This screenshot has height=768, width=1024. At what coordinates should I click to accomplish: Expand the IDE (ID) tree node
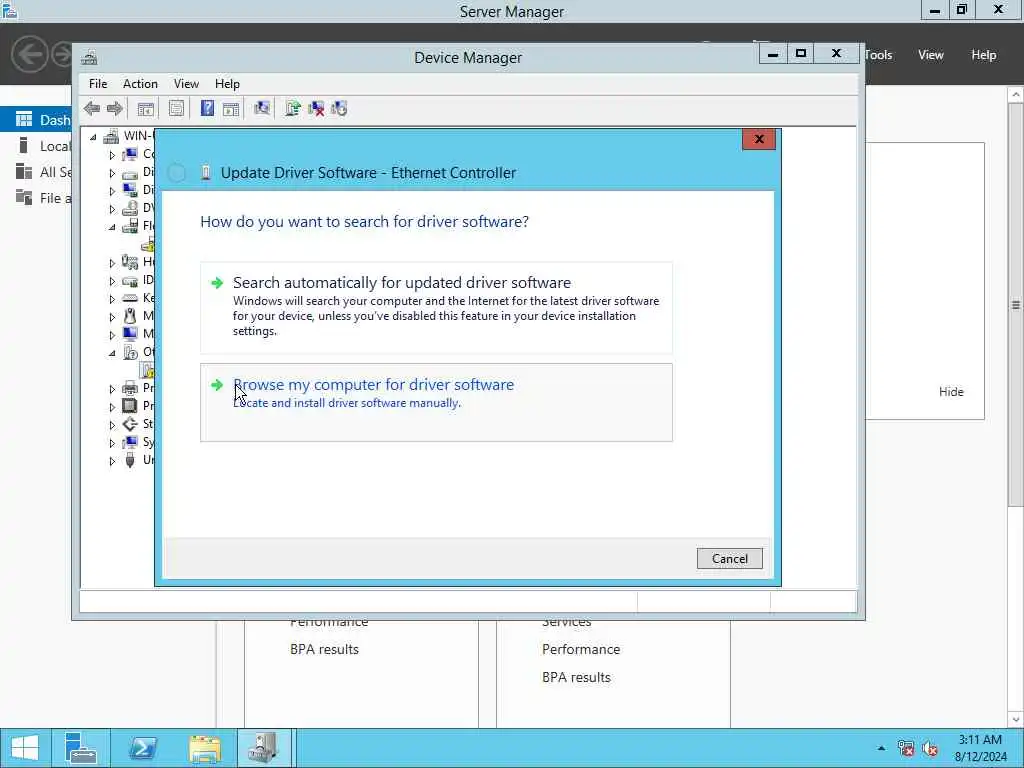[112, 281]
